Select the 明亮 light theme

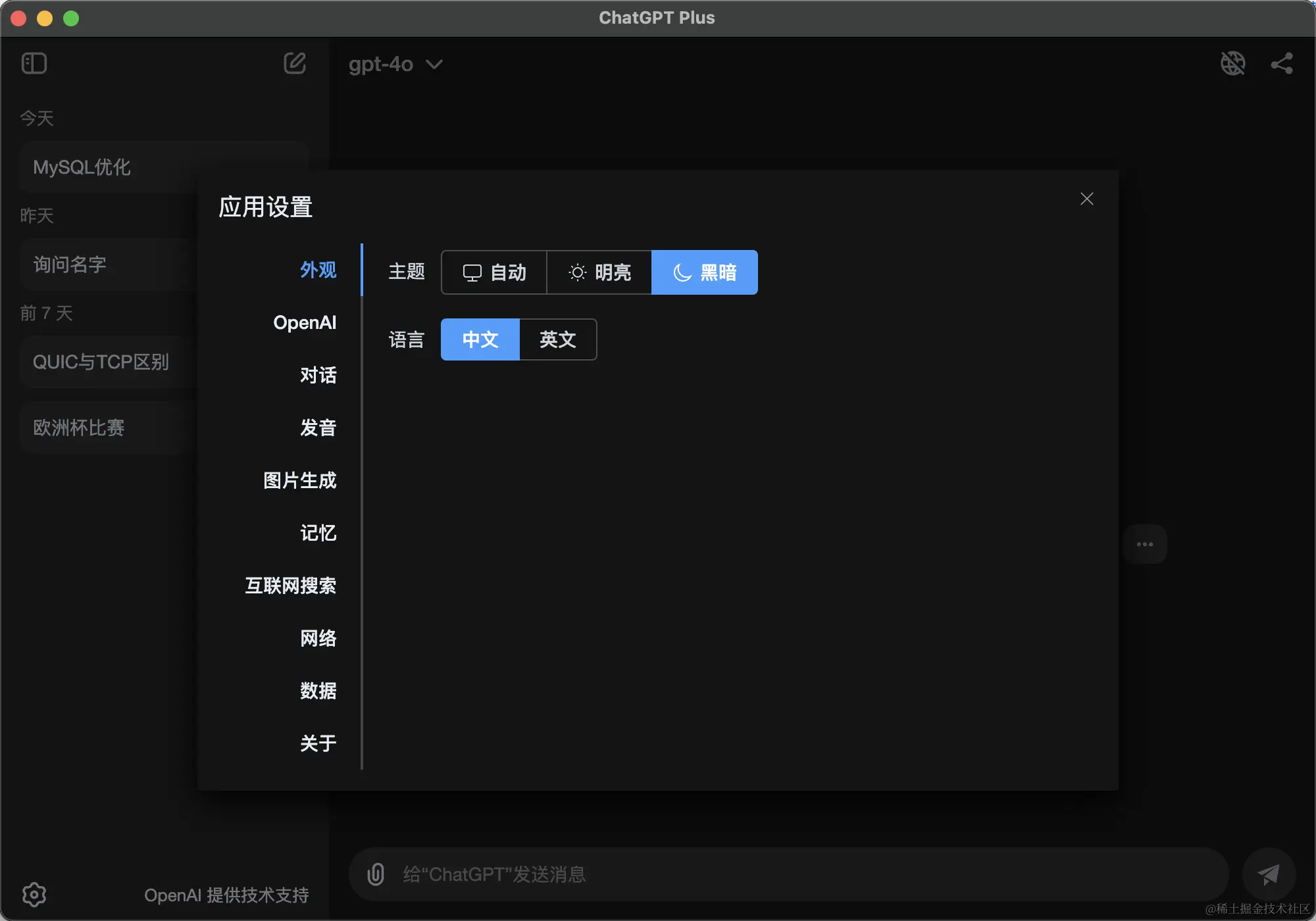599,272
